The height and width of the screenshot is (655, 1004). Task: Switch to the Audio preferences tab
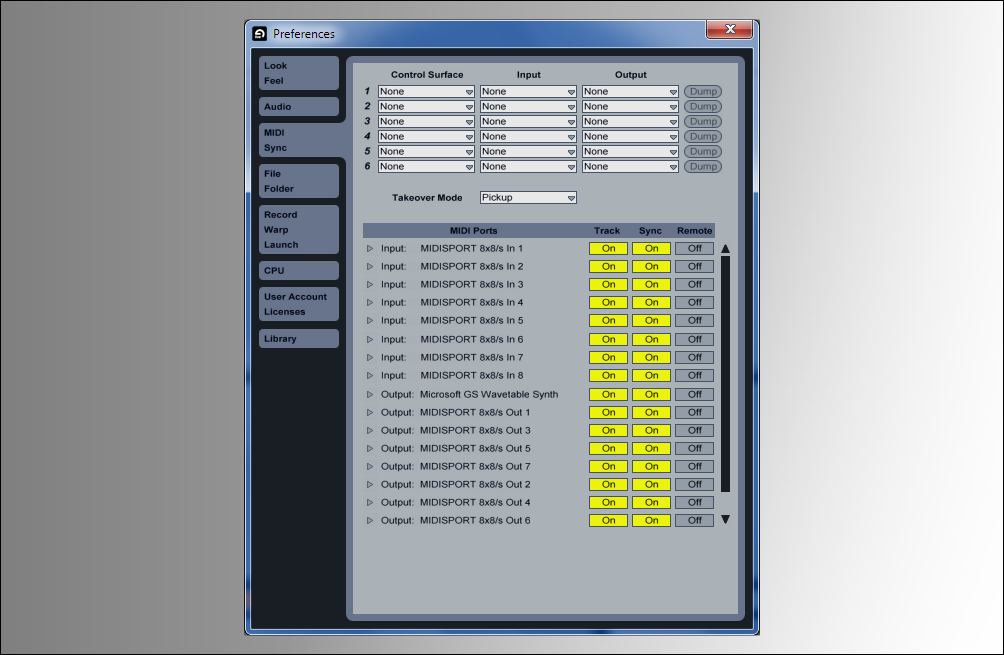point(298,106)
